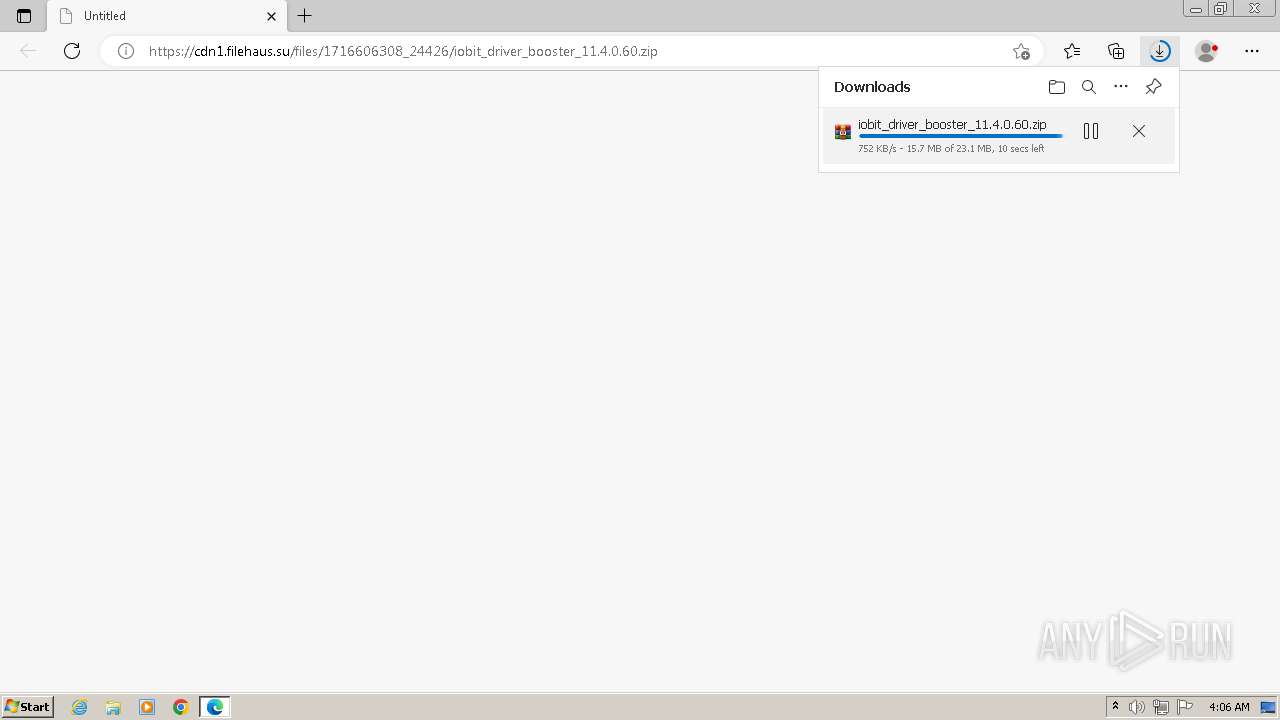
Task: Click the zip archive file icon
Action: tap(843, 132)
